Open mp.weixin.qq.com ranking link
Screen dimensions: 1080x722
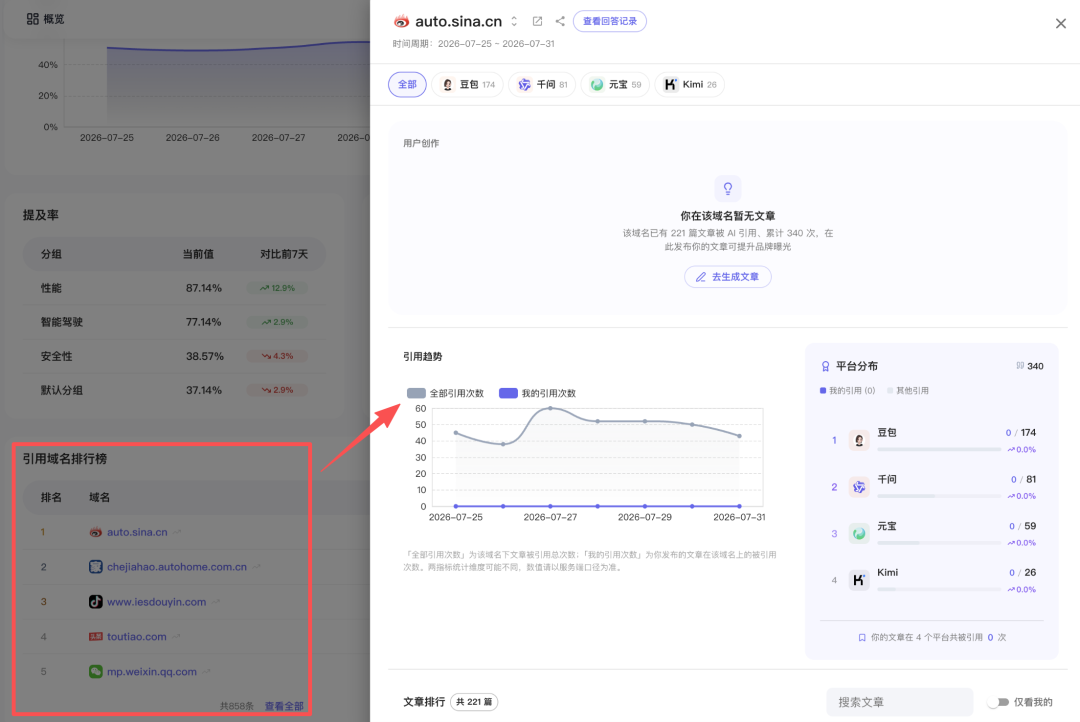(x=152, y=672)
